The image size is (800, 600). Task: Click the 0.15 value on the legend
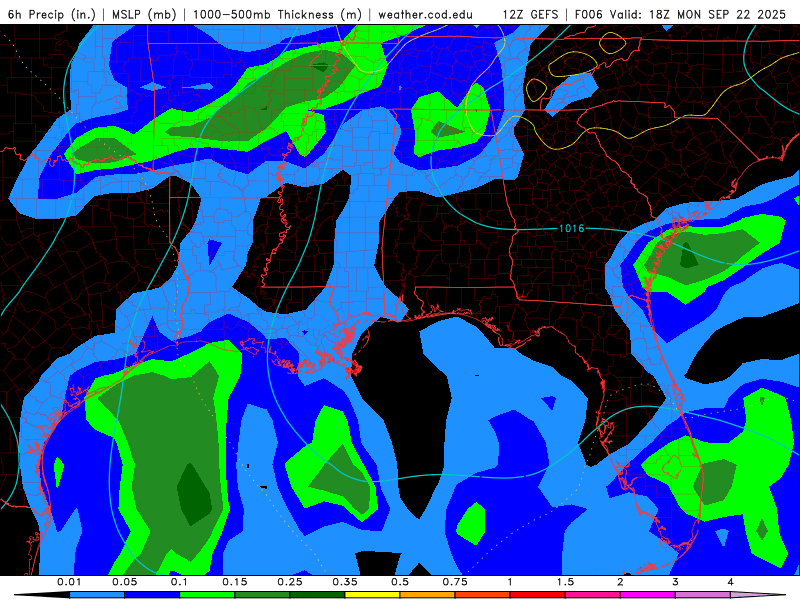point(235,582)
